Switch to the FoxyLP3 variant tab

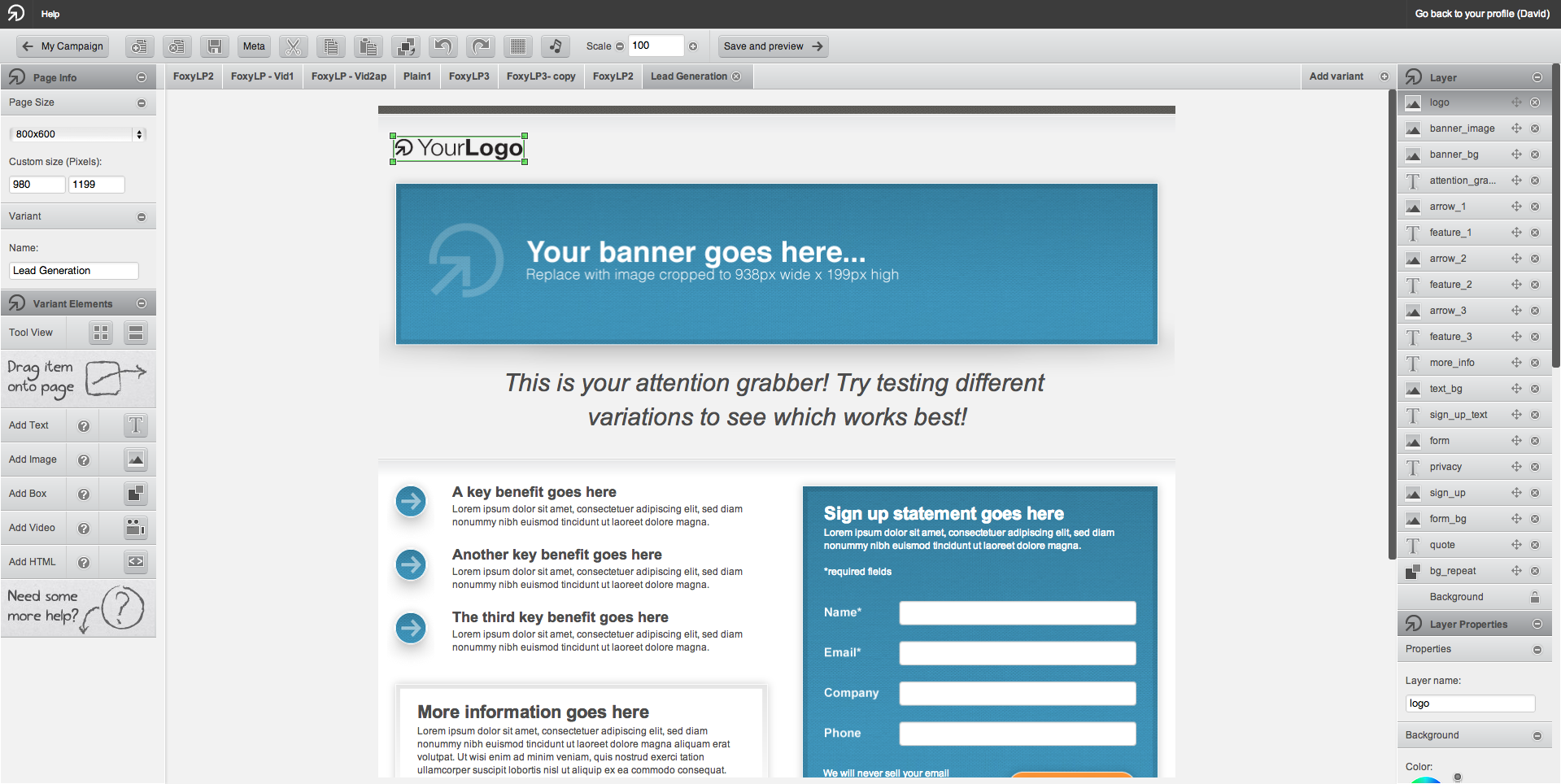pyautogui.click(x=469, y=76)
